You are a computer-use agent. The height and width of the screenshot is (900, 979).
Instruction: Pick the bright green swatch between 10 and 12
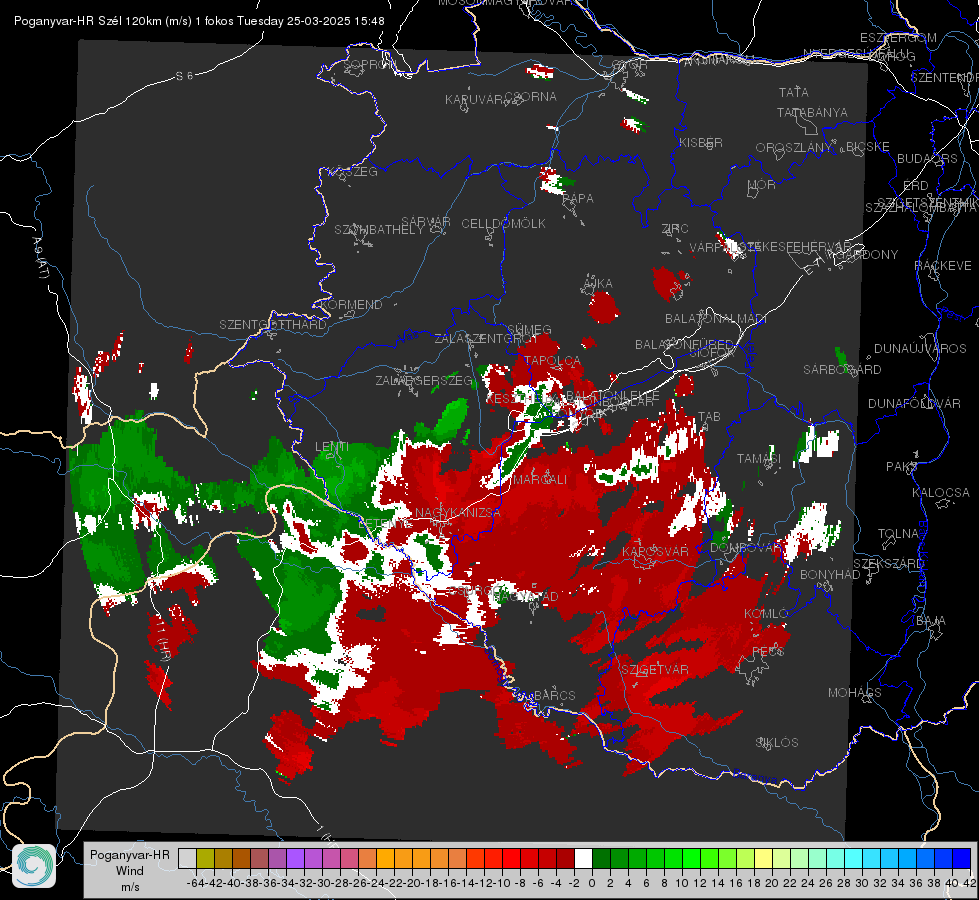tap(691, 858)
